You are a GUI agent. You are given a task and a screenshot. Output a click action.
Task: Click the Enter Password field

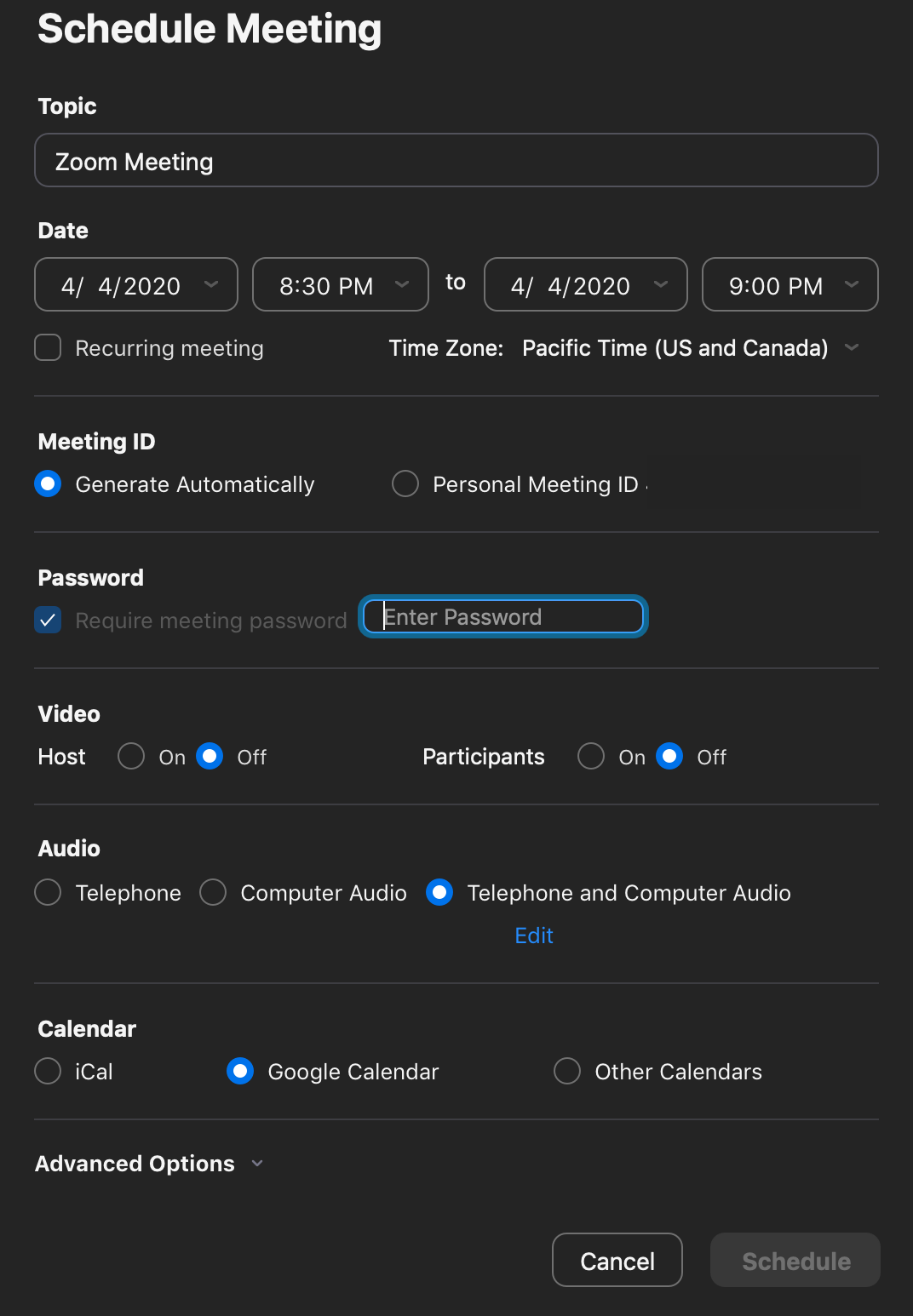coord(503,617)
